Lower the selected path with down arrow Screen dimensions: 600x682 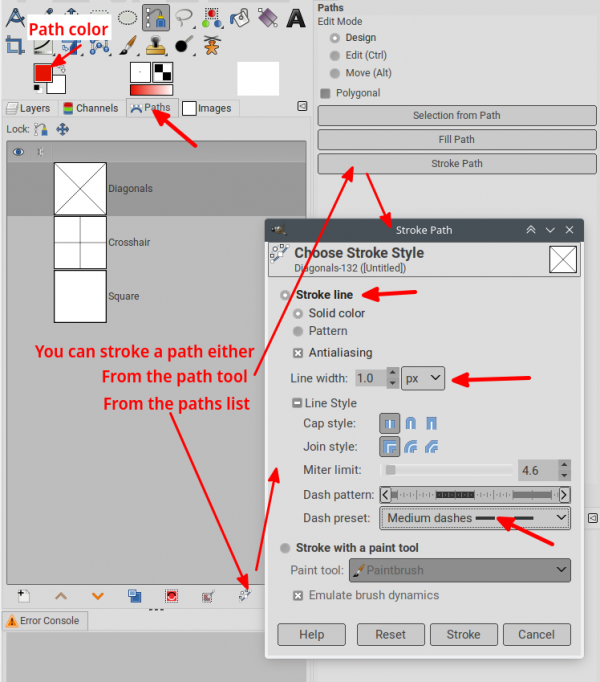pos(98,596)
